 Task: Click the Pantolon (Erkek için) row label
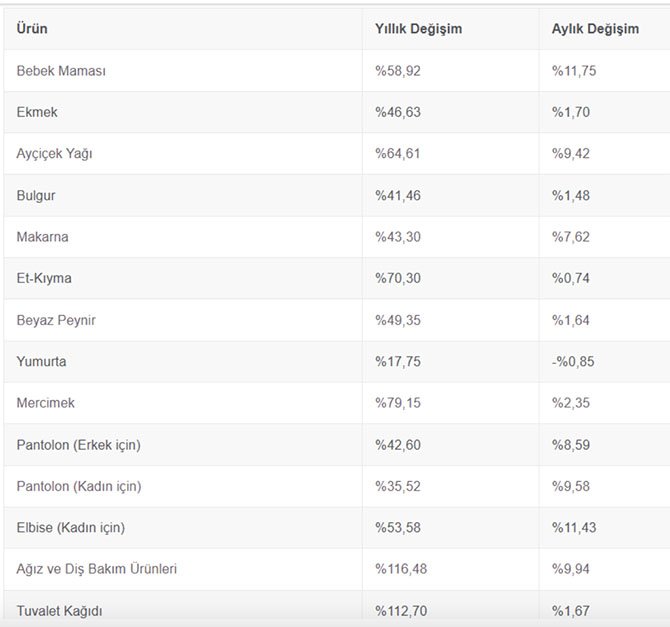pos(78,445)
